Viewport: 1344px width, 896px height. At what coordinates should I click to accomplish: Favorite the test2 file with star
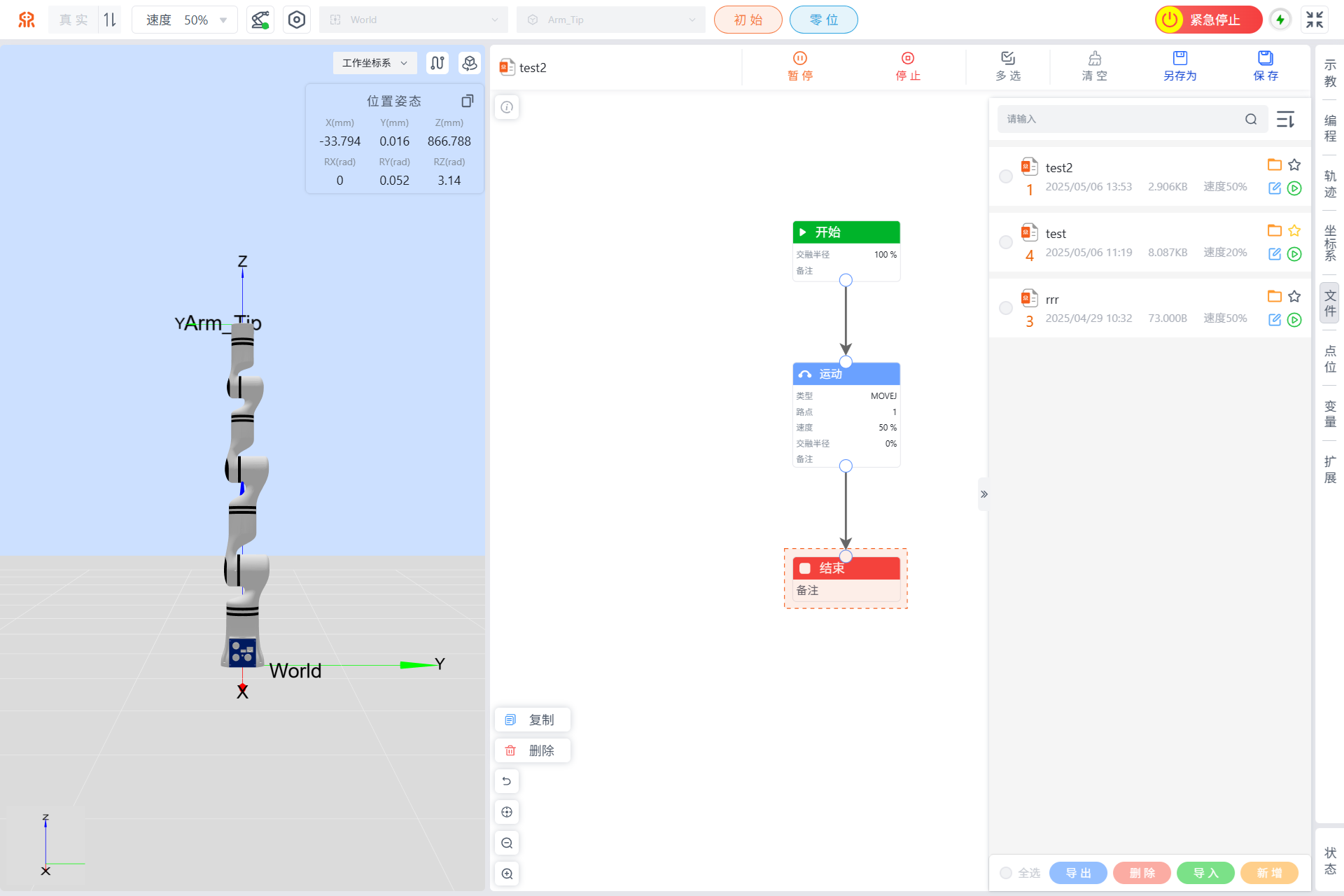pos(1294,165)
